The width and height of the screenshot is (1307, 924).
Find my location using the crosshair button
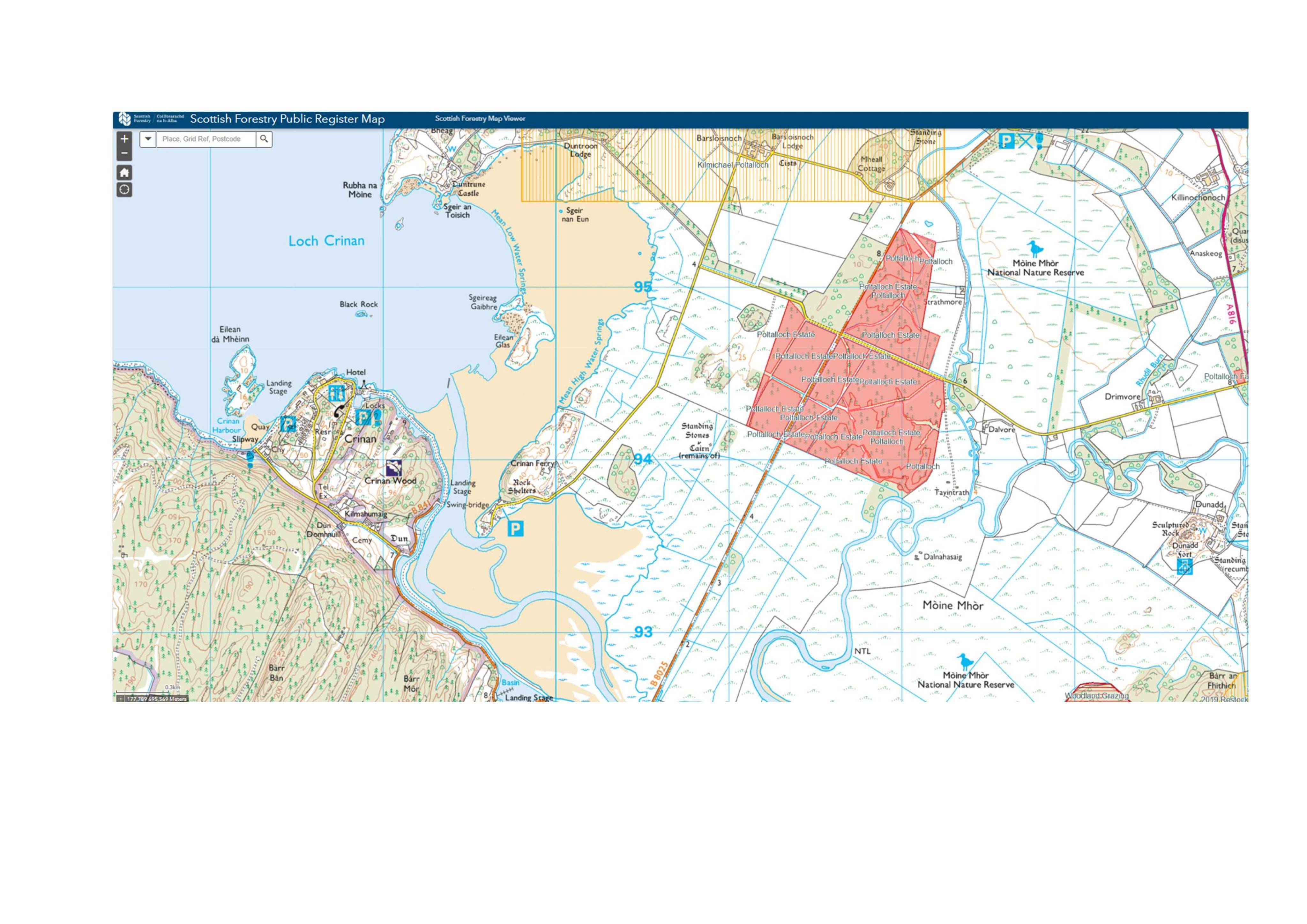click(x=124, y=189)
